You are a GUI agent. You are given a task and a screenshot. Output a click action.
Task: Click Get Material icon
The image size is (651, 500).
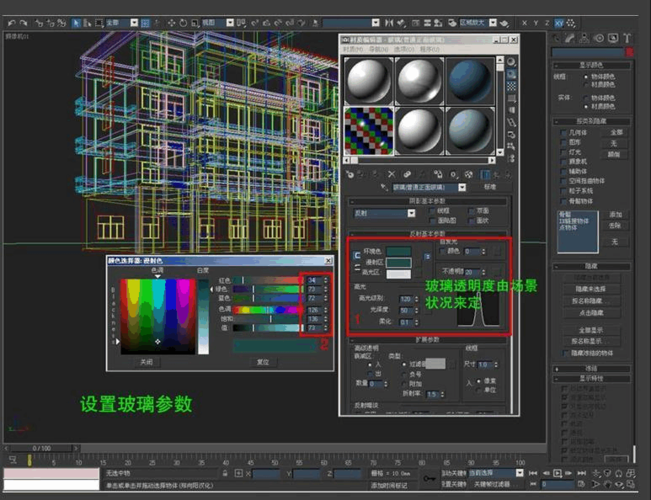point(350,173)
